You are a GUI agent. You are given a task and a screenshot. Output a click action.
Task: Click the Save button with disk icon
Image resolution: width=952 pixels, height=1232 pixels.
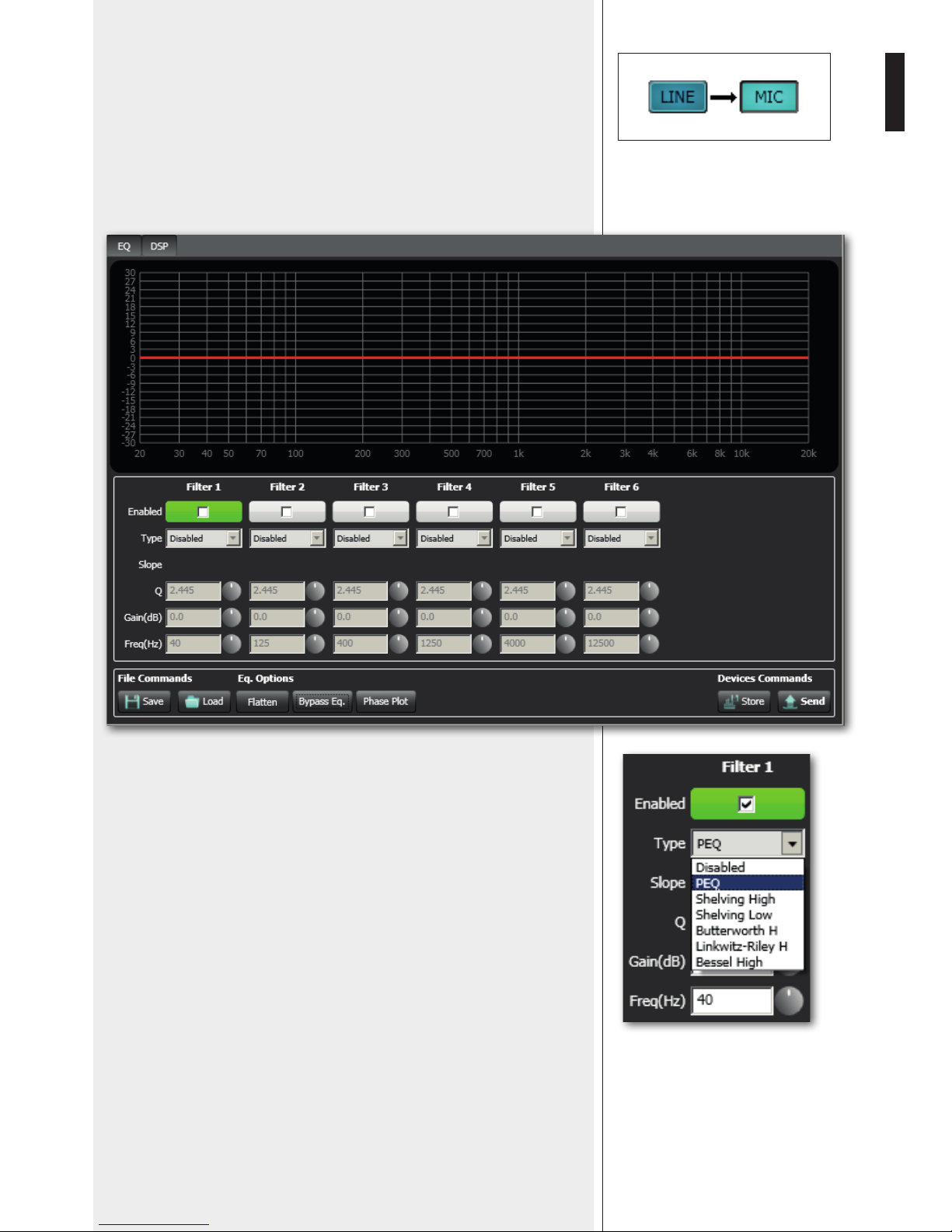pos(145,701)
